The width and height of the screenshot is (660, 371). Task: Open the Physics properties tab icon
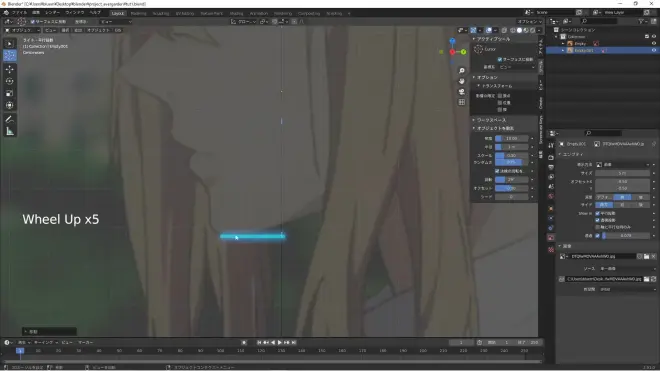pyautogui.click(x=551, y=218)
